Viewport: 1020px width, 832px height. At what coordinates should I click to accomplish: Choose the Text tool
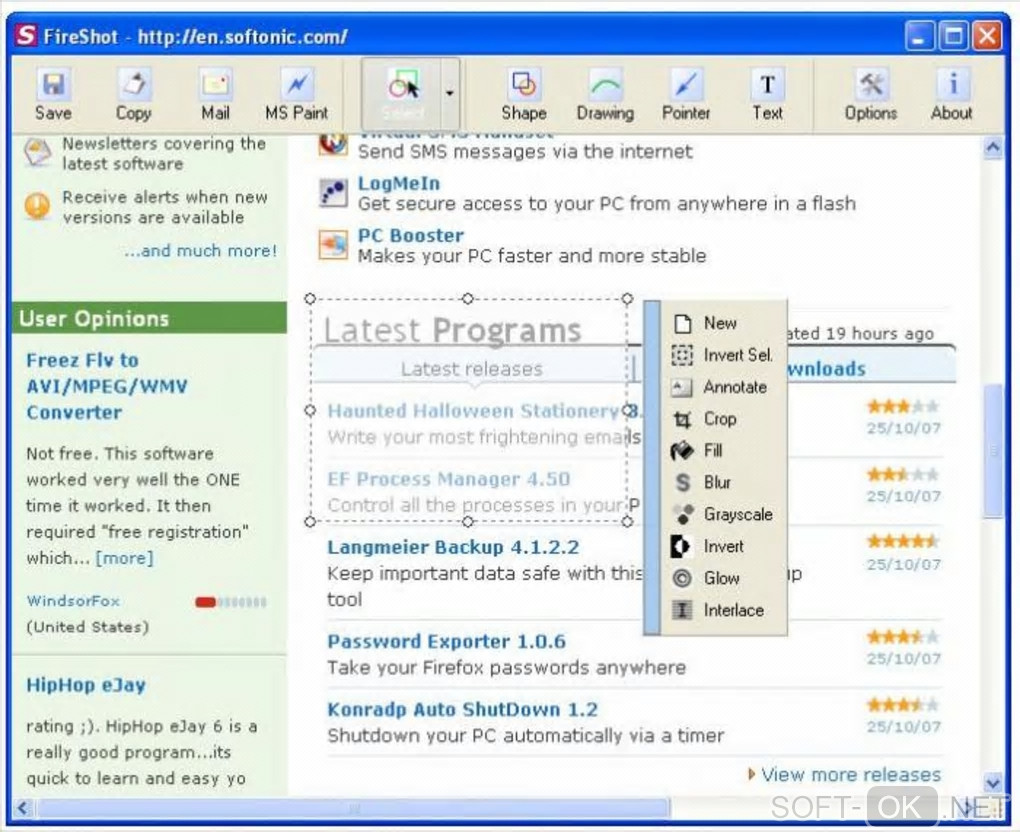coord(768,95)
